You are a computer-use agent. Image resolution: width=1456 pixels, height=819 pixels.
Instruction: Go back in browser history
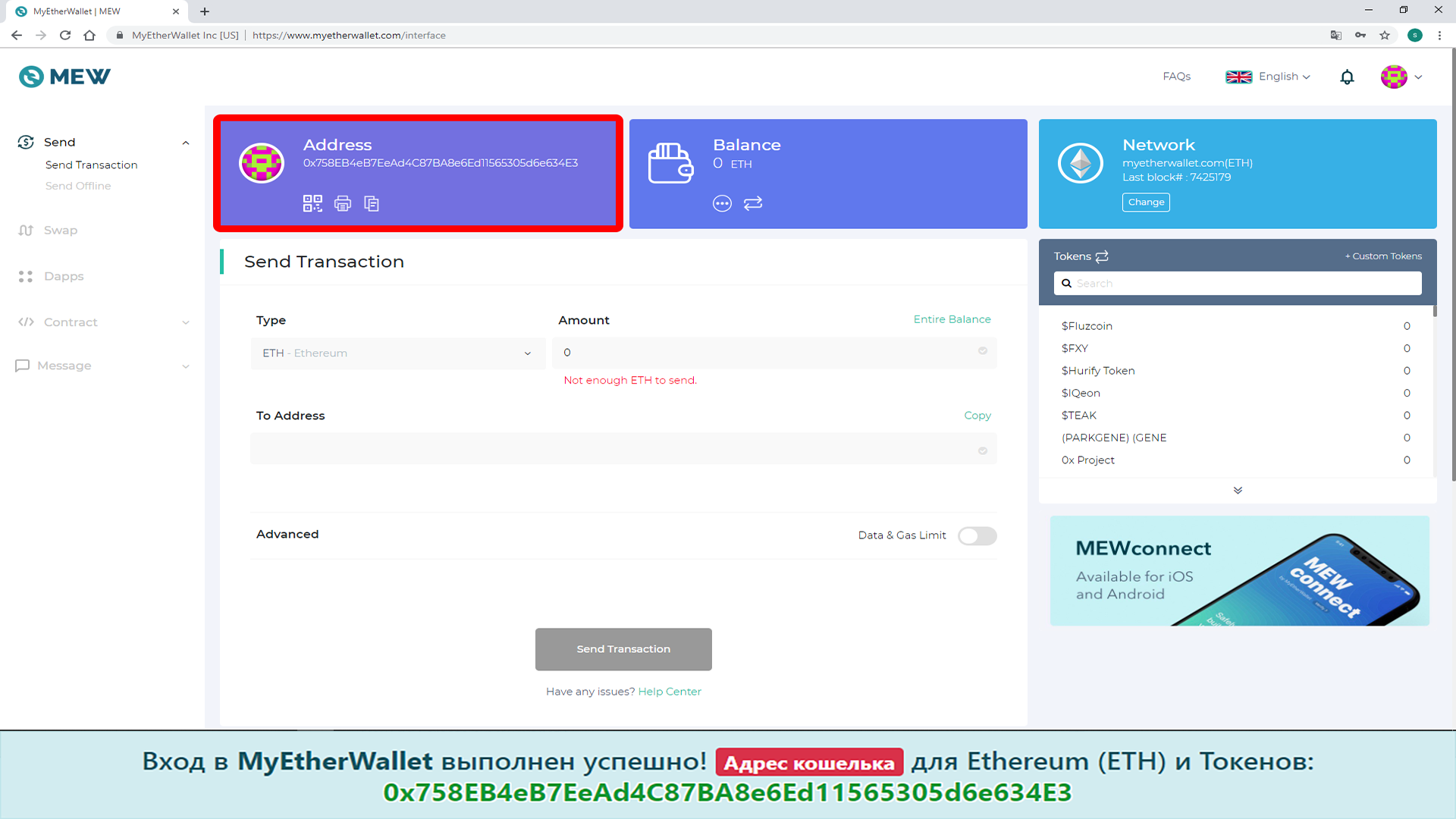pos(17,35)
